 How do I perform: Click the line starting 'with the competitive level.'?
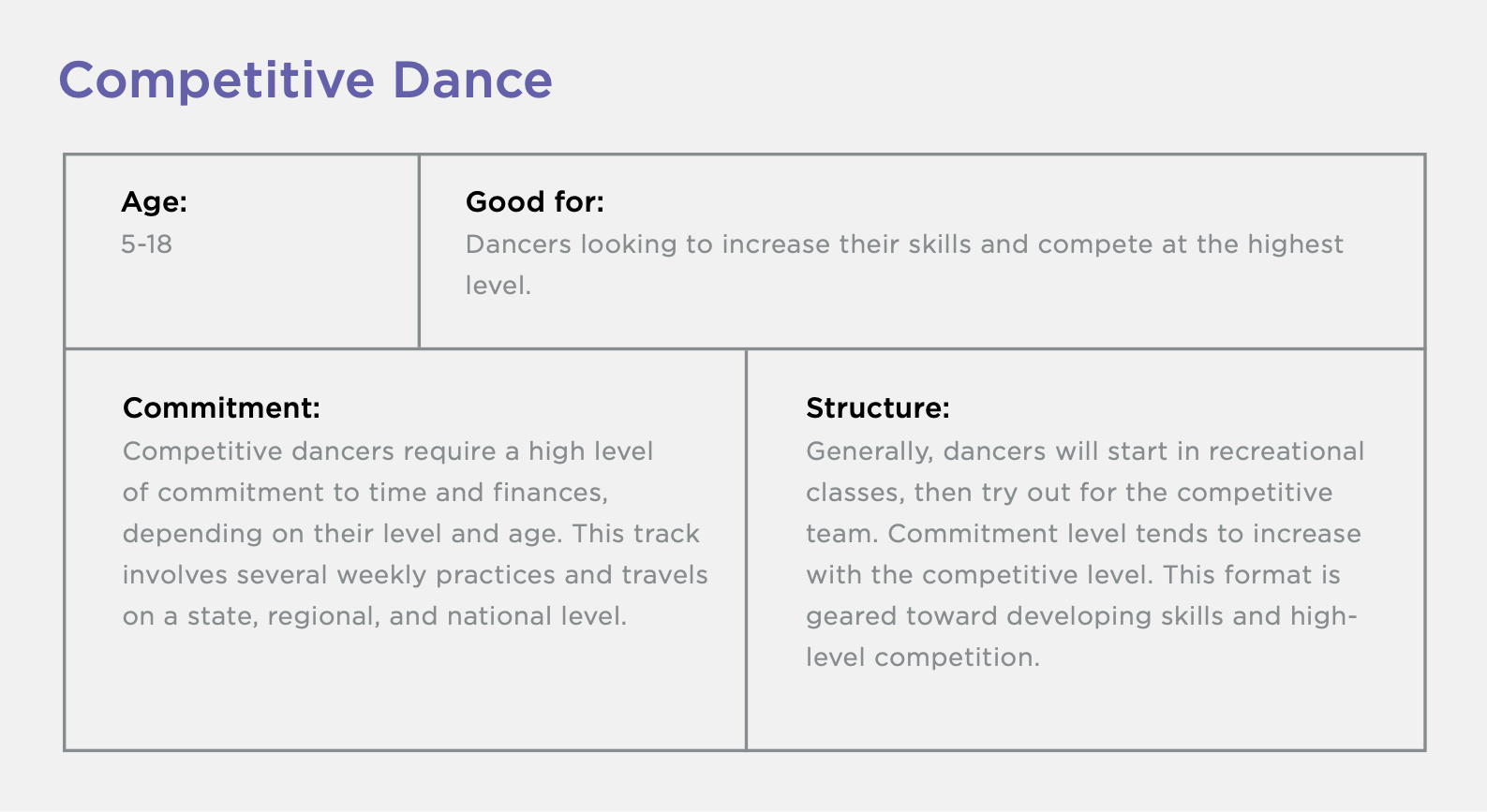(x=1072, y=575)
